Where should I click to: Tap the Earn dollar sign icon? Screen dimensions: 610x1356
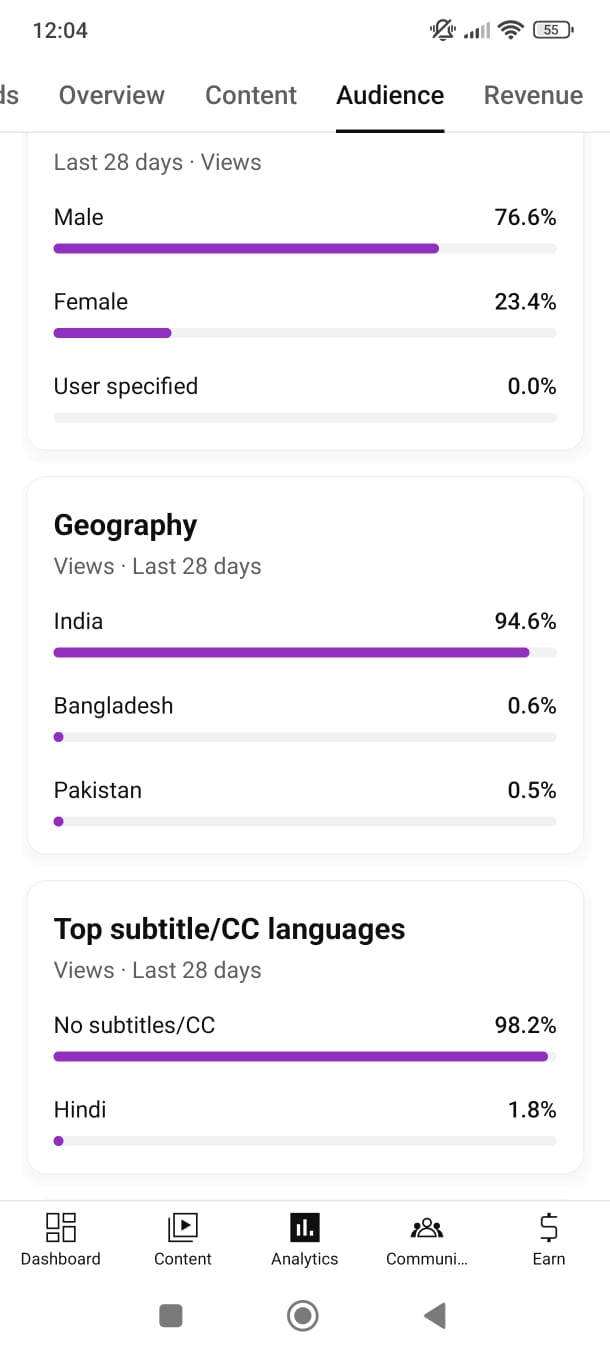click(548, 1227)
